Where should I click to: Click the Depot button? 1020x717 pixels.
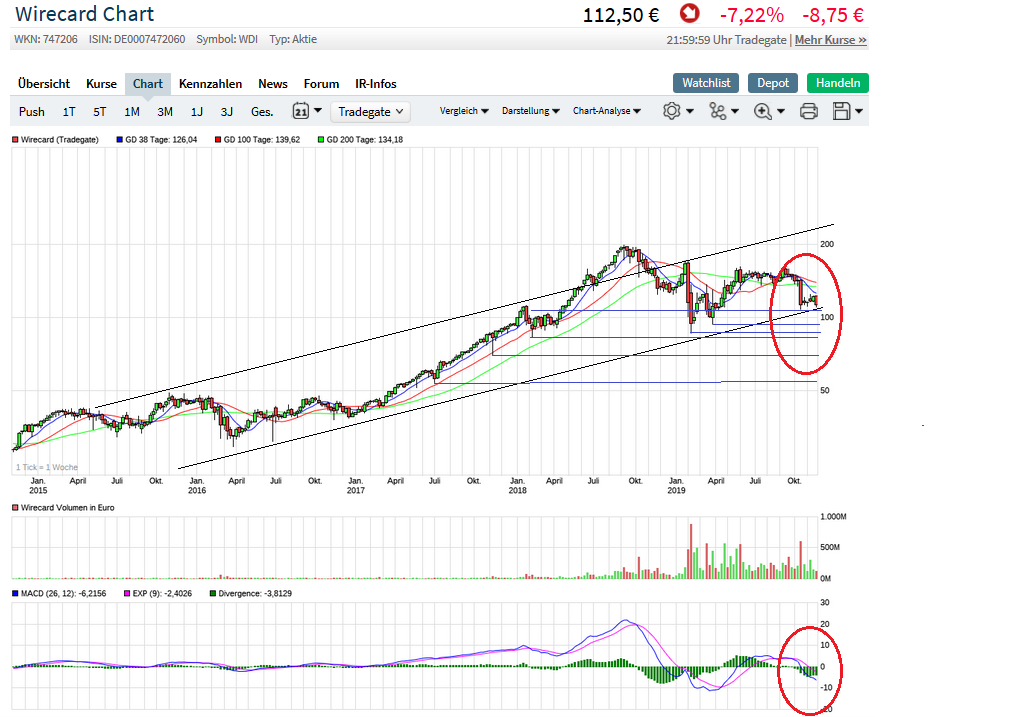[773, 83]
